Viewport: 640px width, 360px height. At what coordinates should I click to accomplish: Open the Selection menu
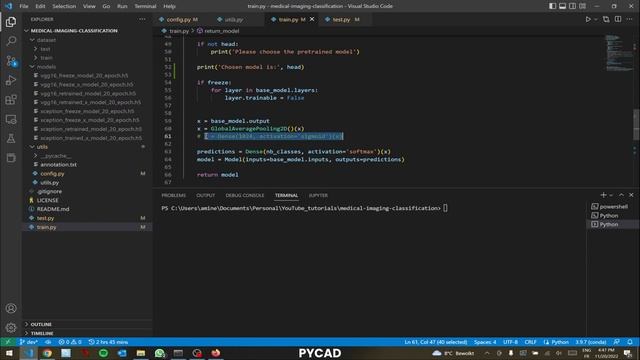[x=64, y=6]
